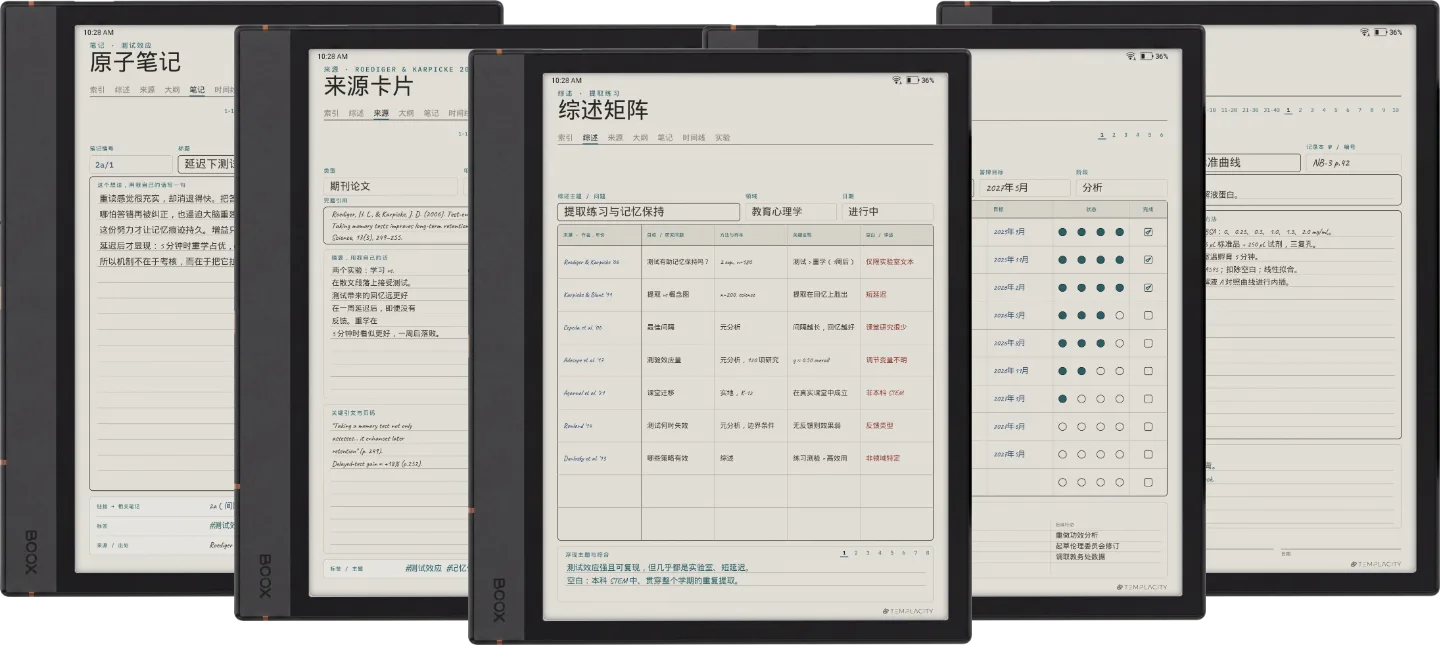The height and width of the screenshot is (646, 1440).
Task: Click the BOOX logo on the 综述矩阵 device bezel
Action: (x=499, y=600)
